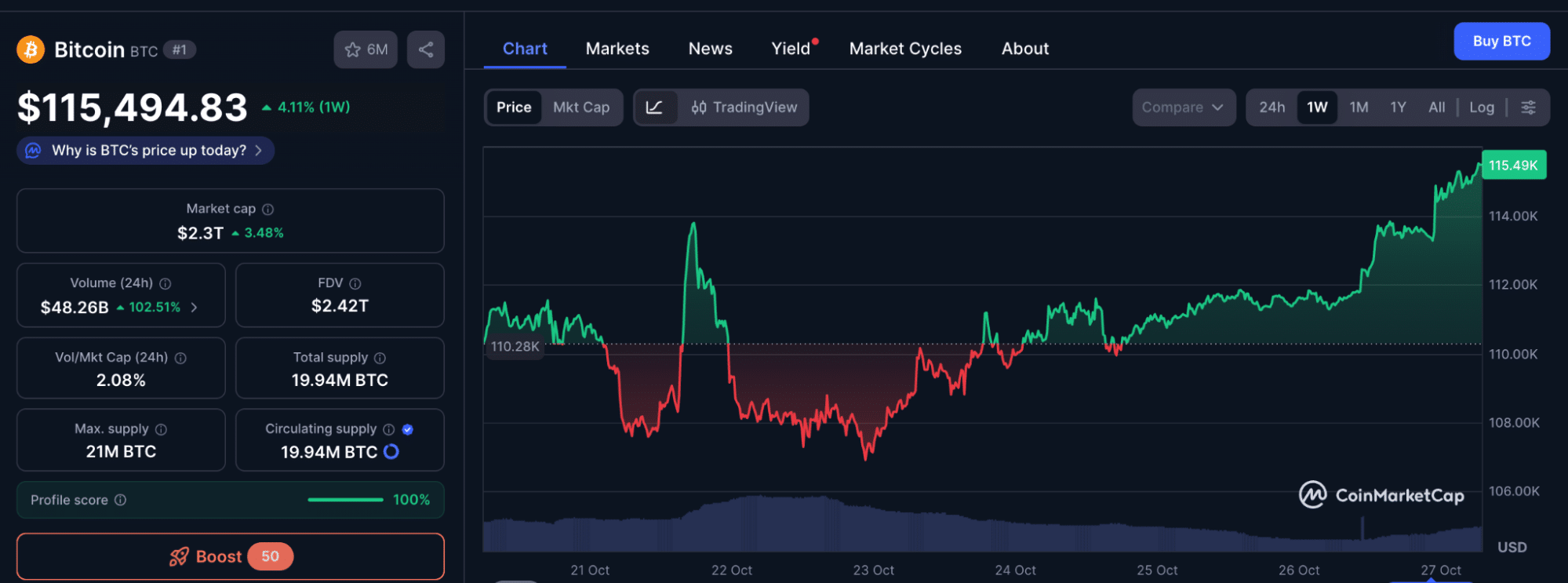
Task: Click the Market cap info icon
Action: click(x=268, y=210)
